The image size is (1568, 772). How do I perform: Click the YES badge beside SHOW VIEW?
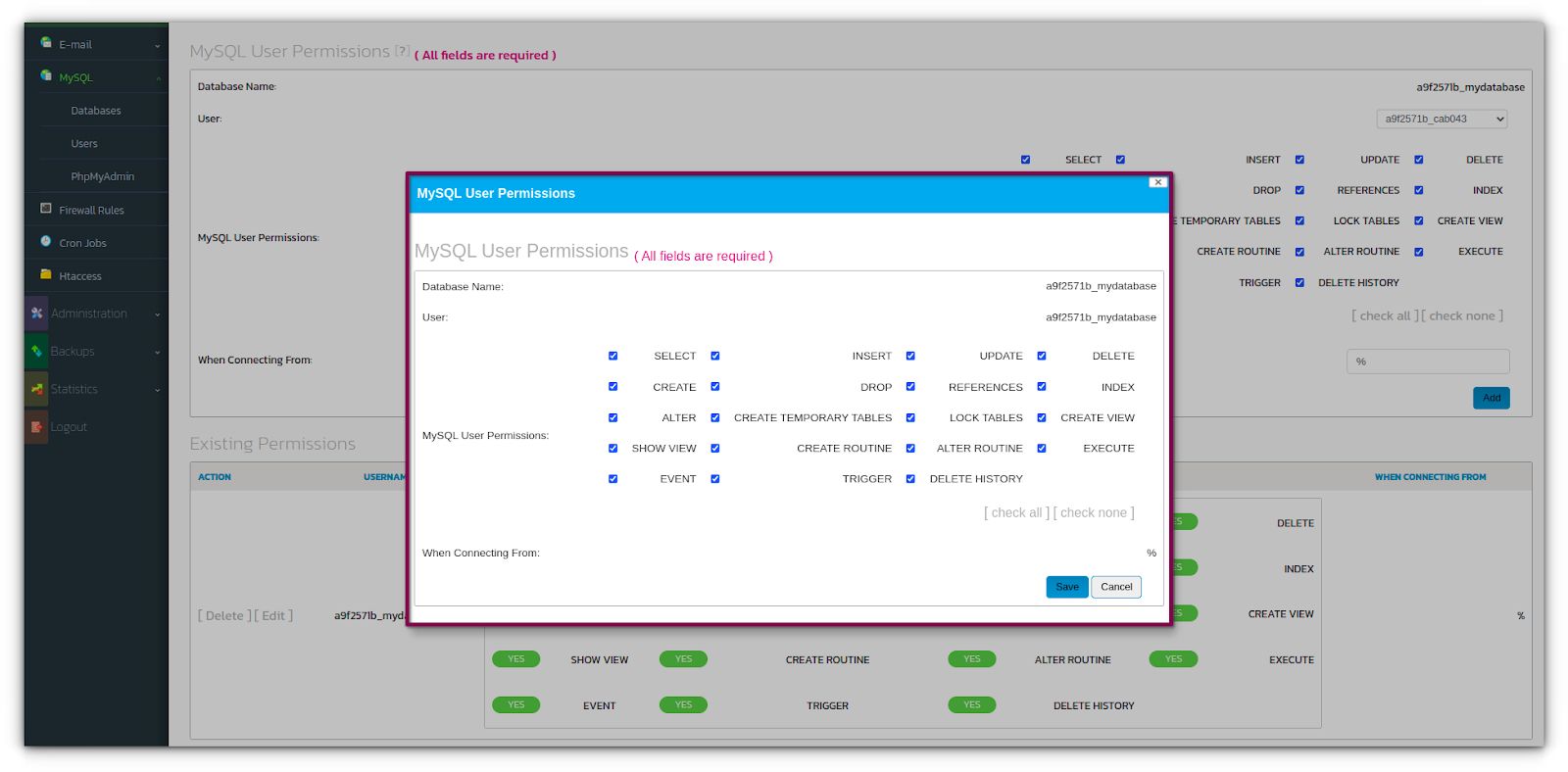[x=516, y=659]
